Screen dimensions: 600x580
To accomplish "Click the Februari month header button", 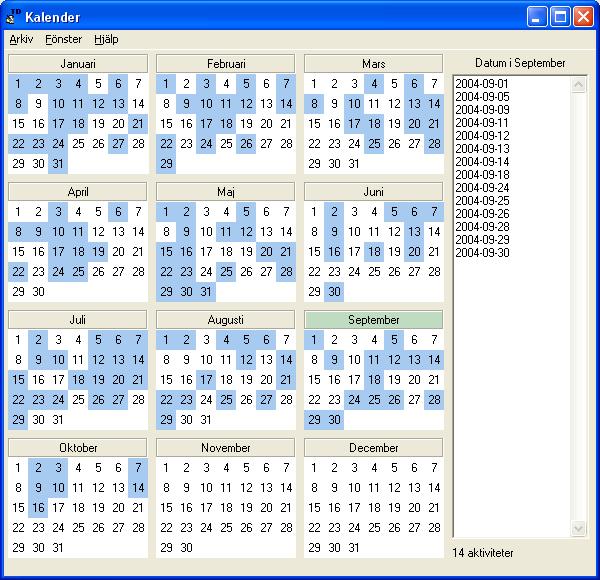I will pyautogui.click(x=226, y=64).
